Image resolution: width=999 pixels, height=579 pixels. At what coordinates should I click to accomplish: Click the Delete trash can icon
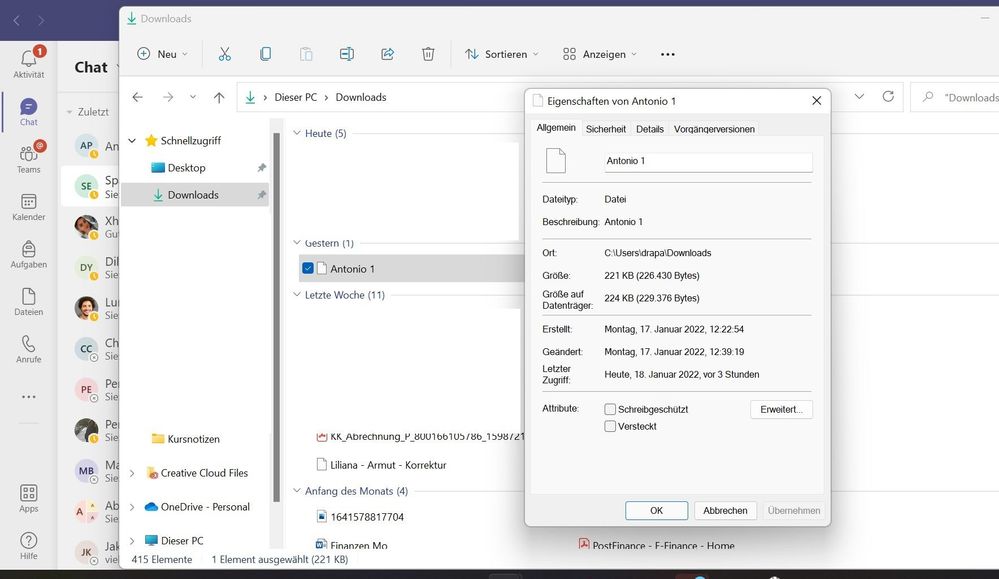pyautogui.click(x=428, y=54)
